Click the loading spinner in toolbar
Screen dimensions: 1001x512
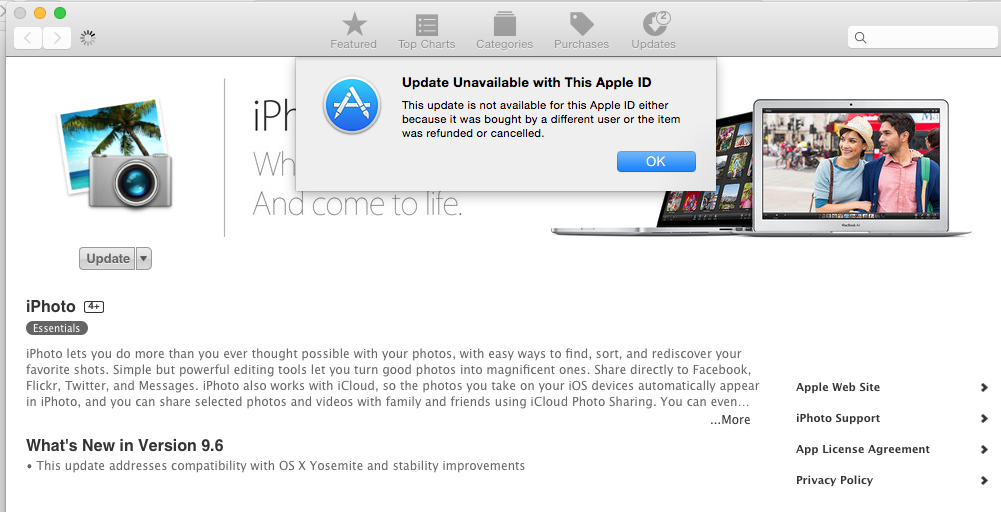click(87, 38)
